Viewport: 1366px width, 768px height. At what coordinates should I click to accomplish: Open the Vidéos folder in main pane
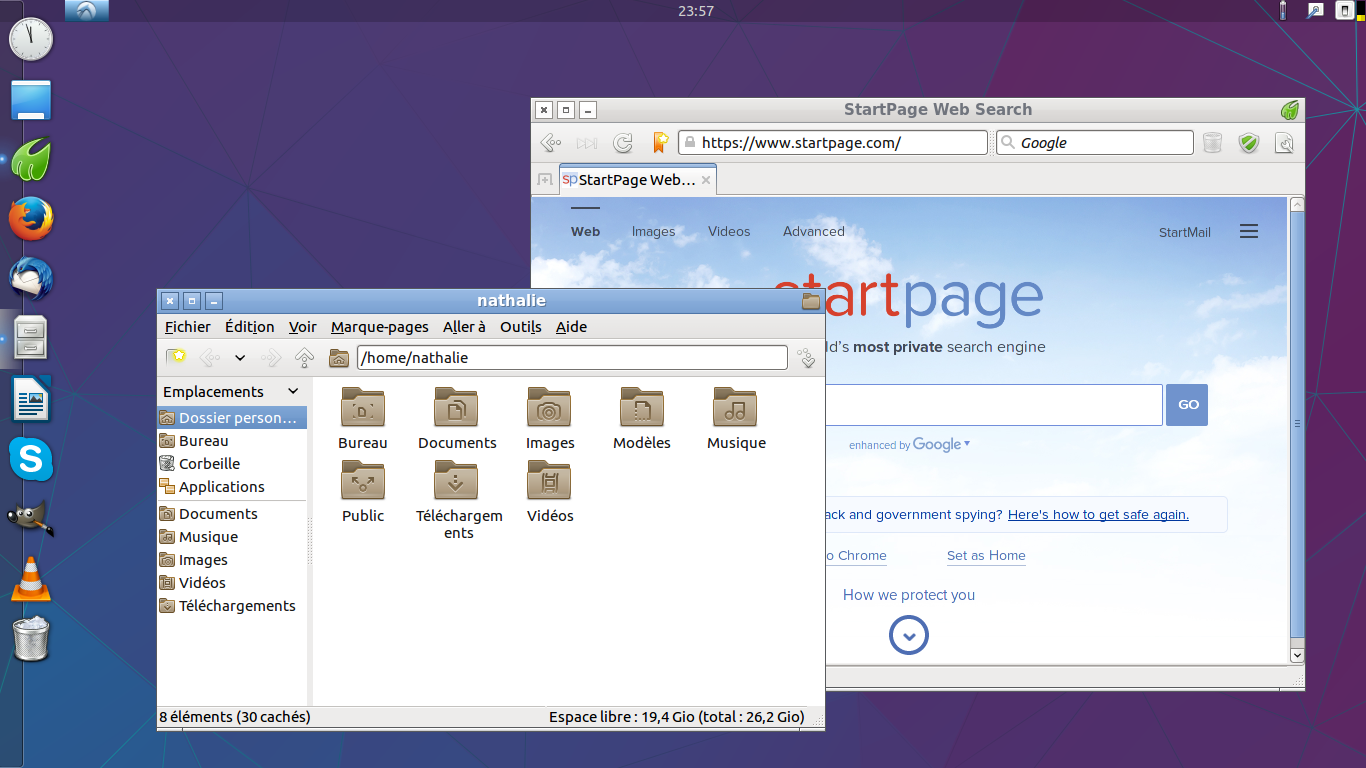pyautogui.click(x=550, y=492)
